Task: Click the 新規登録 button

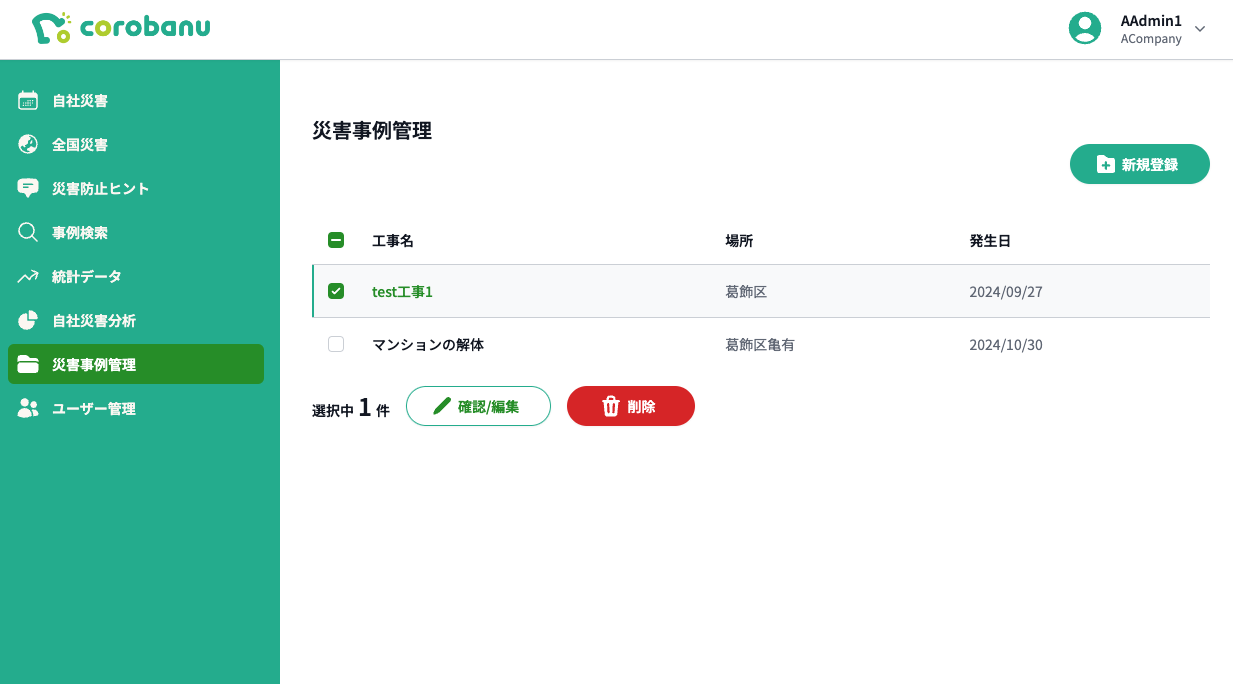Action: 1139,163
